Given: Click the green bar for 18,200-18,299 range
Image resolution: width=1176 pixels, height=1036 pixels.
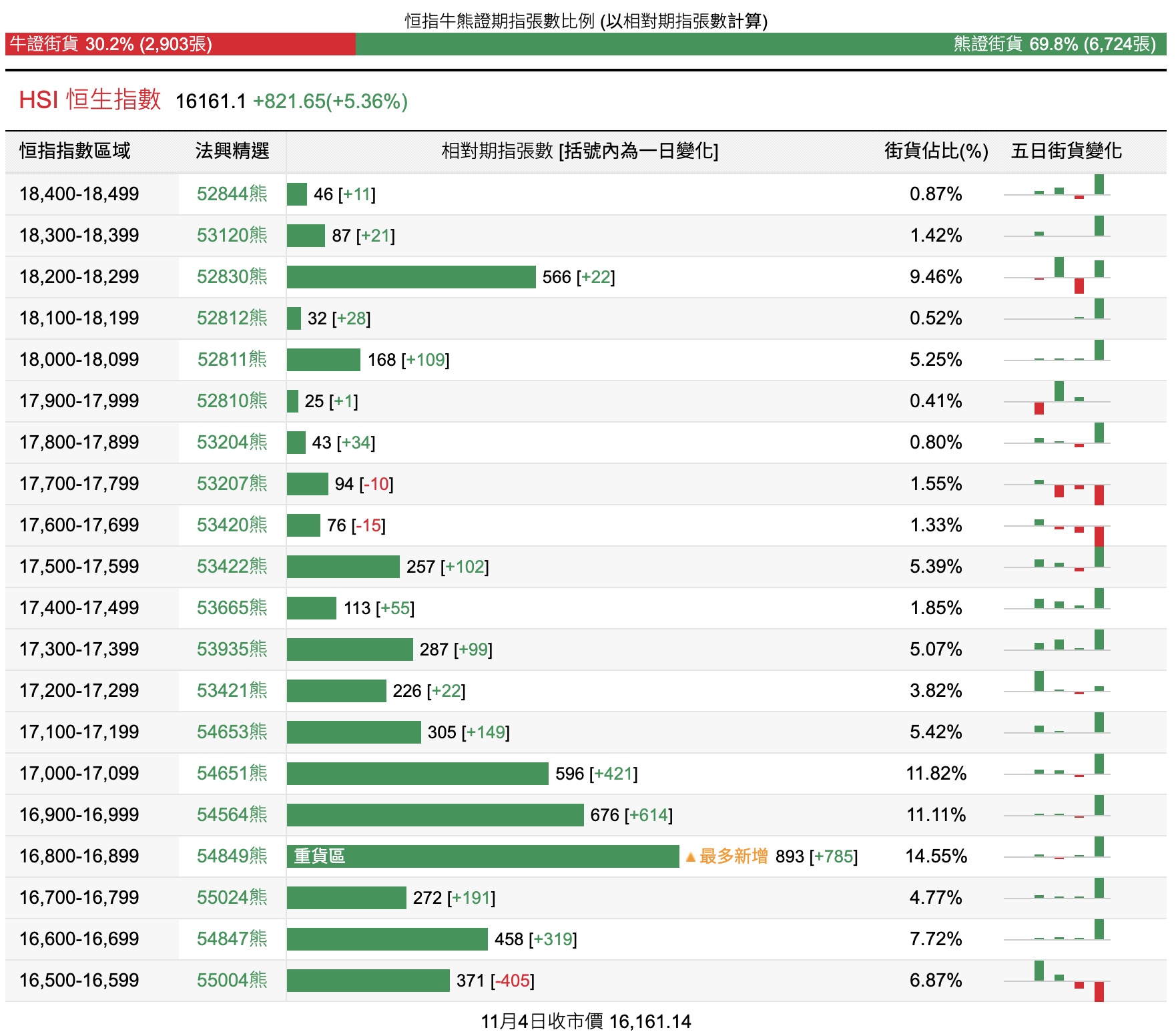Looking at the screenshot, I should pyautogui.click(x=411, y=277).
